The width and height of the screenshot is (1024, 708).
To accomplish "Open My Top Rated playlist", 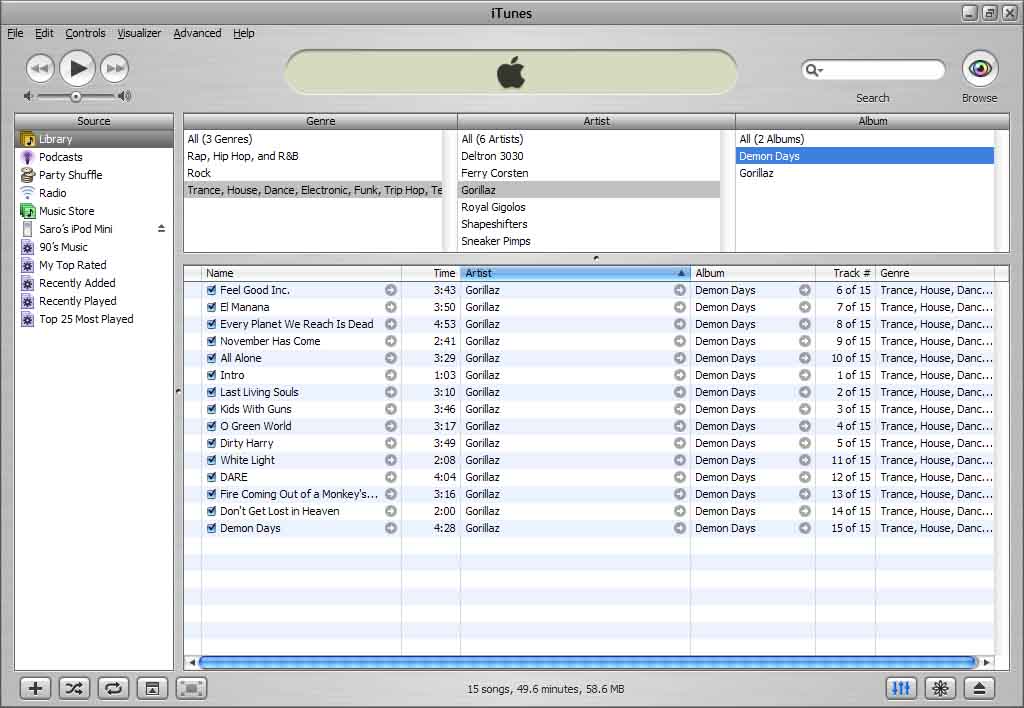I will pyautogui.click(x=72, y=265).
